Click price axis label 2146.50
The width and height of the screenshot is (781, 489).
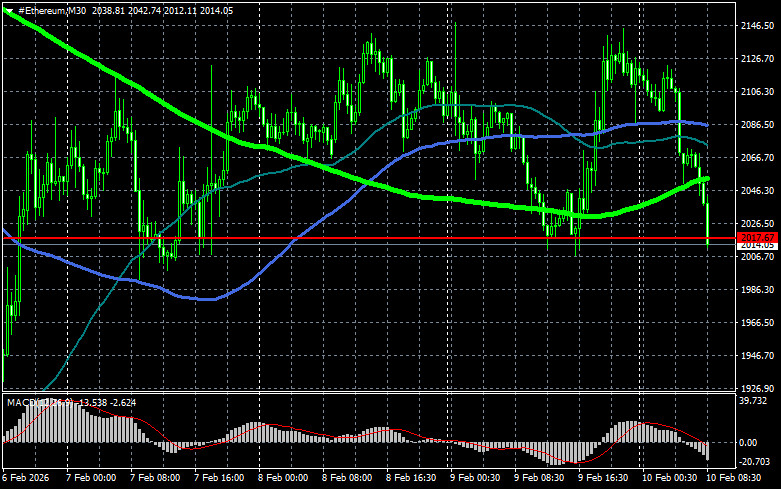[758, 26]
